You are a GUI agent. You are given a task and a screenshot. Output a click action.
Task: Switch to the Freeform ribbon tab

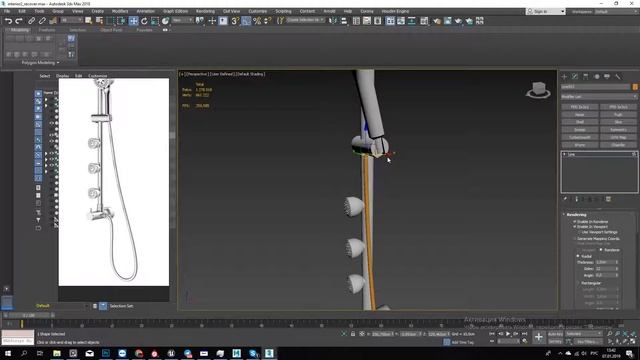47,30
